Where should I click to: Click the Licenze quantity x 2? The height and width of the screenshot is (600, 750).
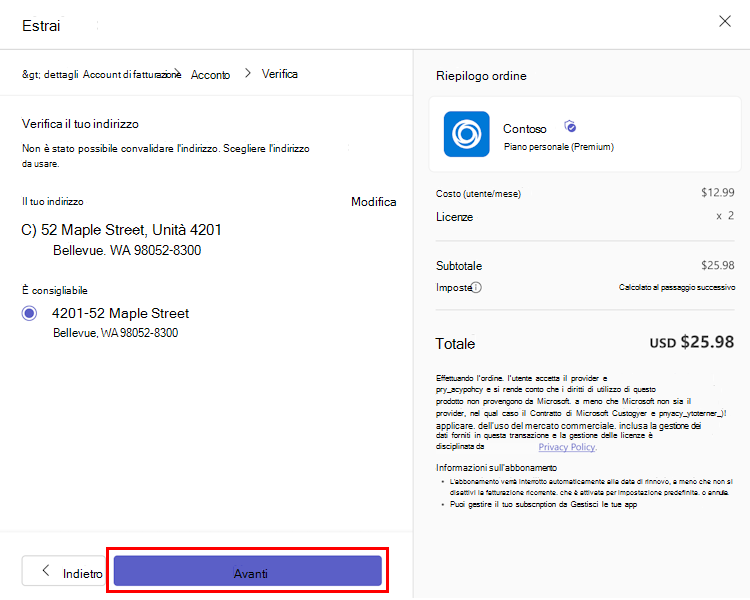tap(725, 216)
